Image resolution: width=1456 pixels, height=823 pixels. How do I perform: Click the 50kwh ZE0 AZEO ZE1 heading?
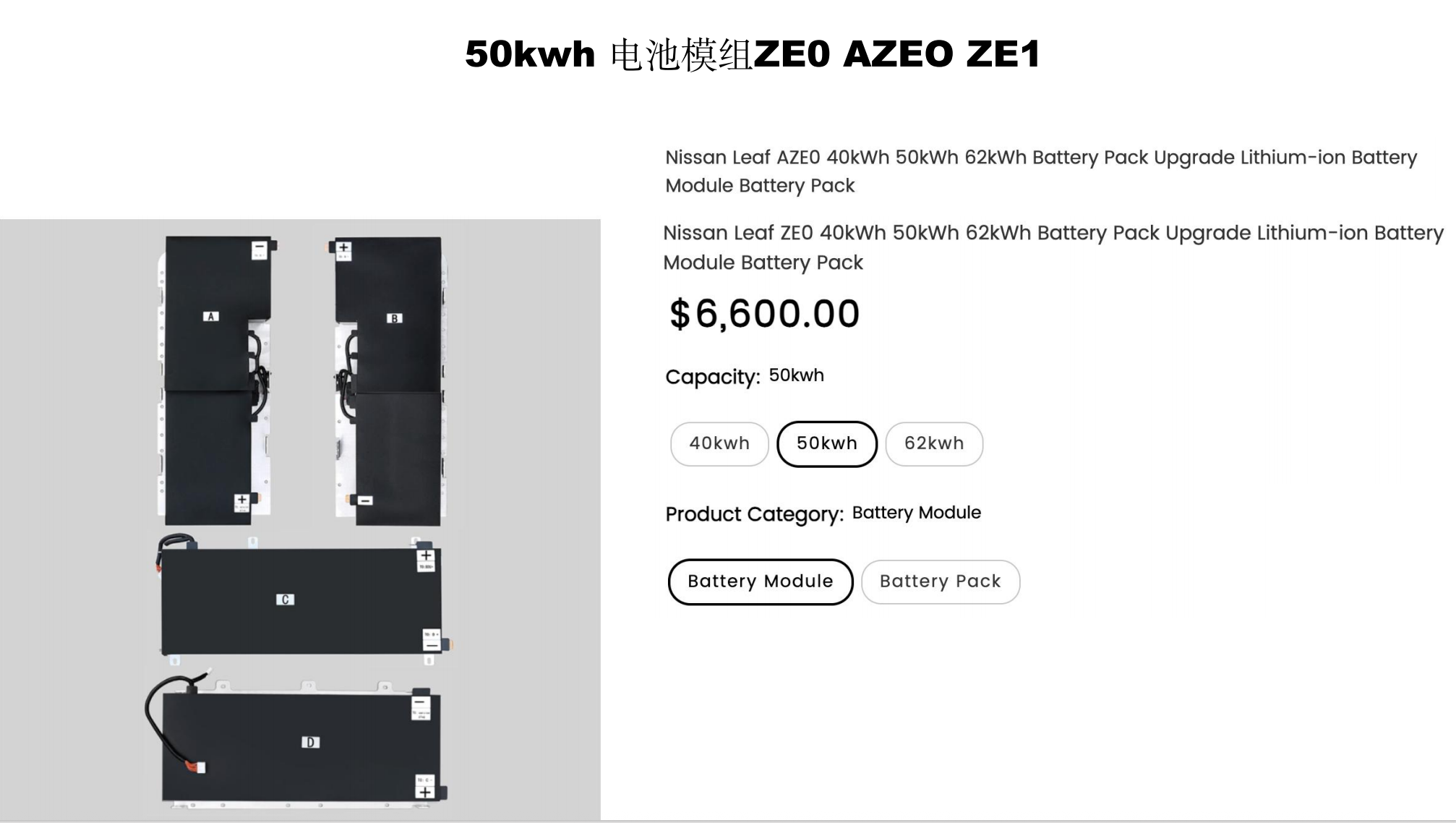[753, 54]
